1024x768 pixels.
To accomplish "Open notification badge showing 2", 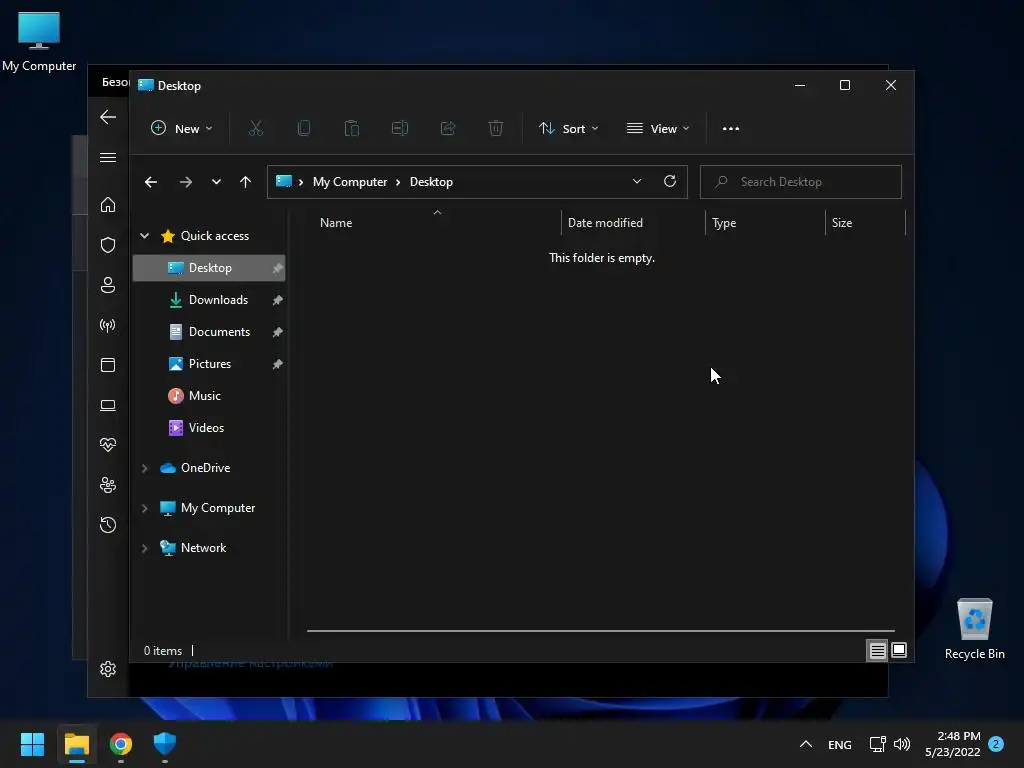I will 996,744.
